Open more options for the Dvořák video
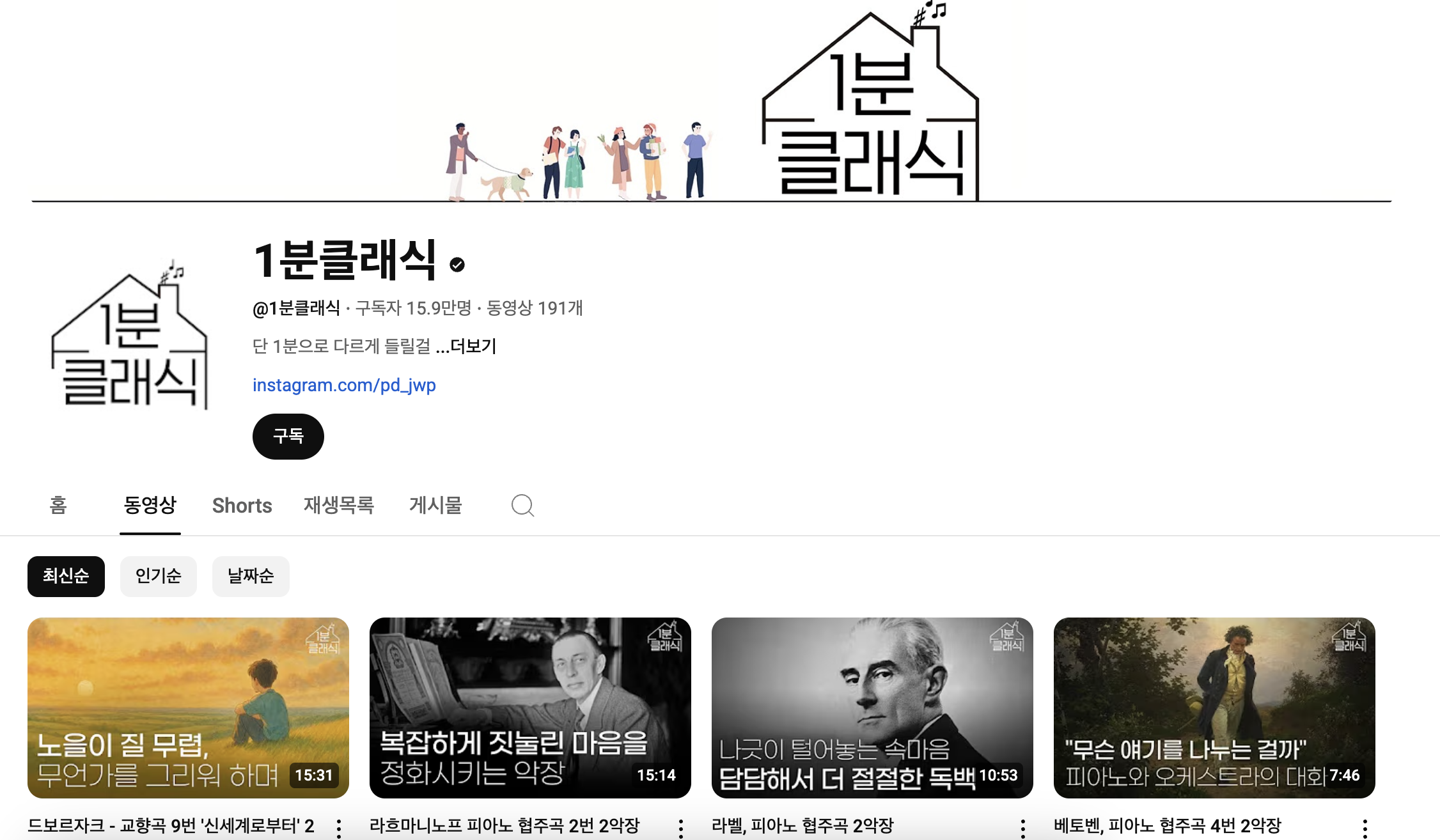 pos(339,828)
